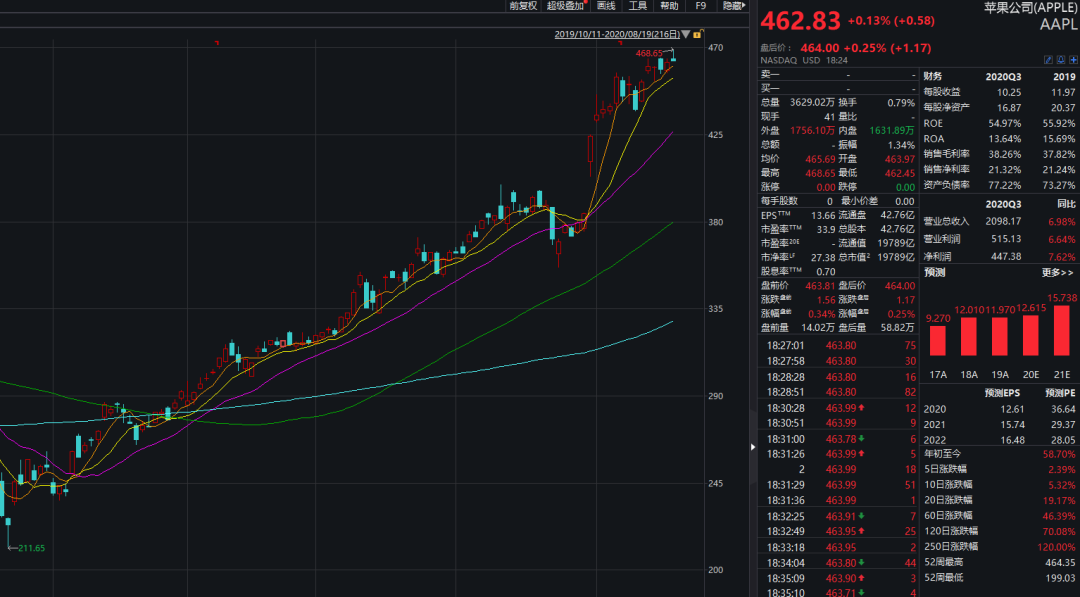The image size is (1080, 597).
Task: Select the 18:27:01 trade tick row
Action: click(838, 344)
